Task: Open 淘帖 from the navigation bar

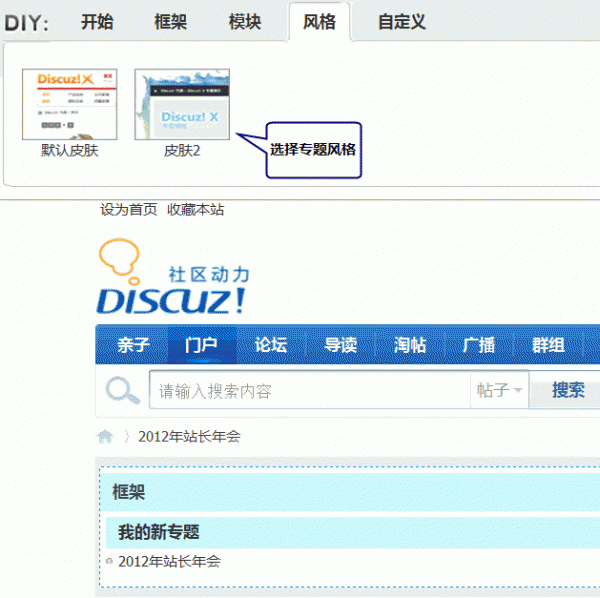Action: point(410,345)
